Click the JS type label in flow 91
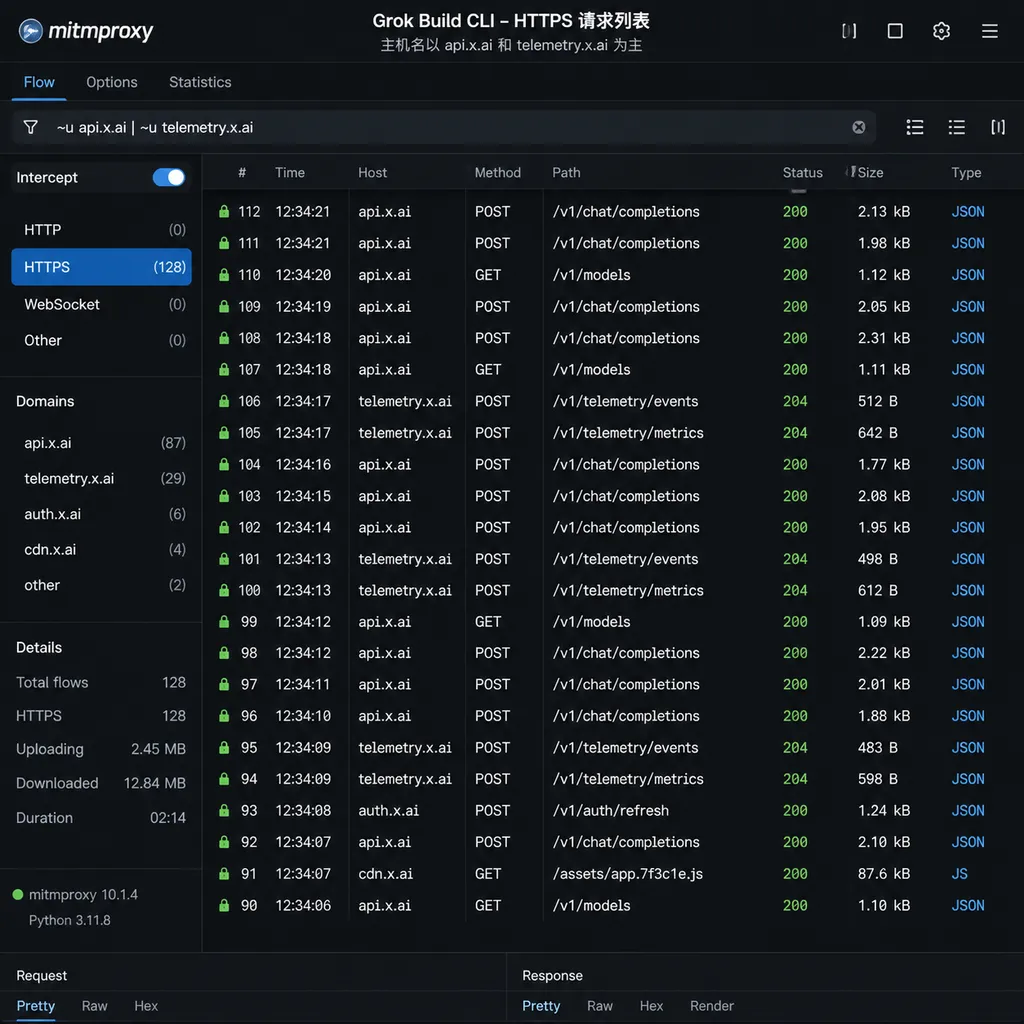 point(959,874)
